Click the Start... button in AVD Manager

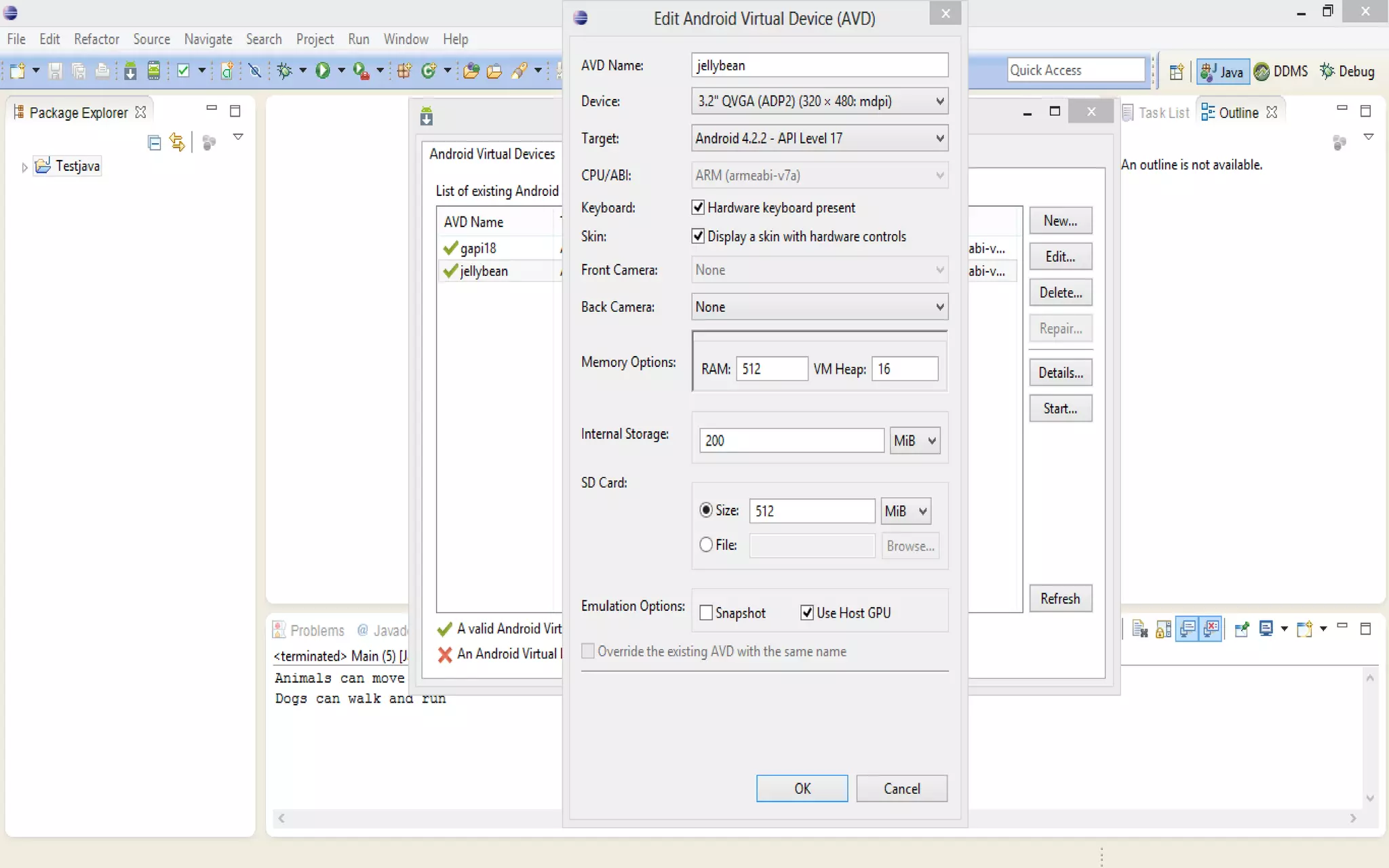click(x=1061, y=409)
